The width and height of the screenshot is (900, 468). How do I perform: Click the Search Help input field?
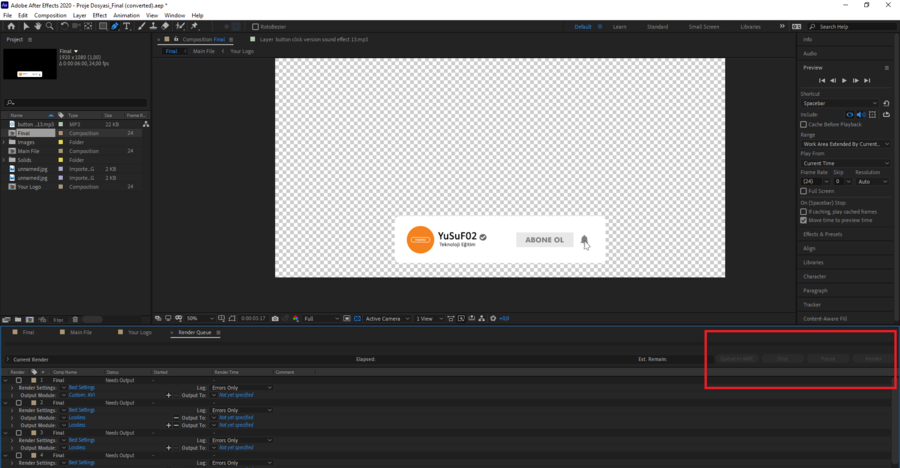pyautogui.click(x=850, y=27)
